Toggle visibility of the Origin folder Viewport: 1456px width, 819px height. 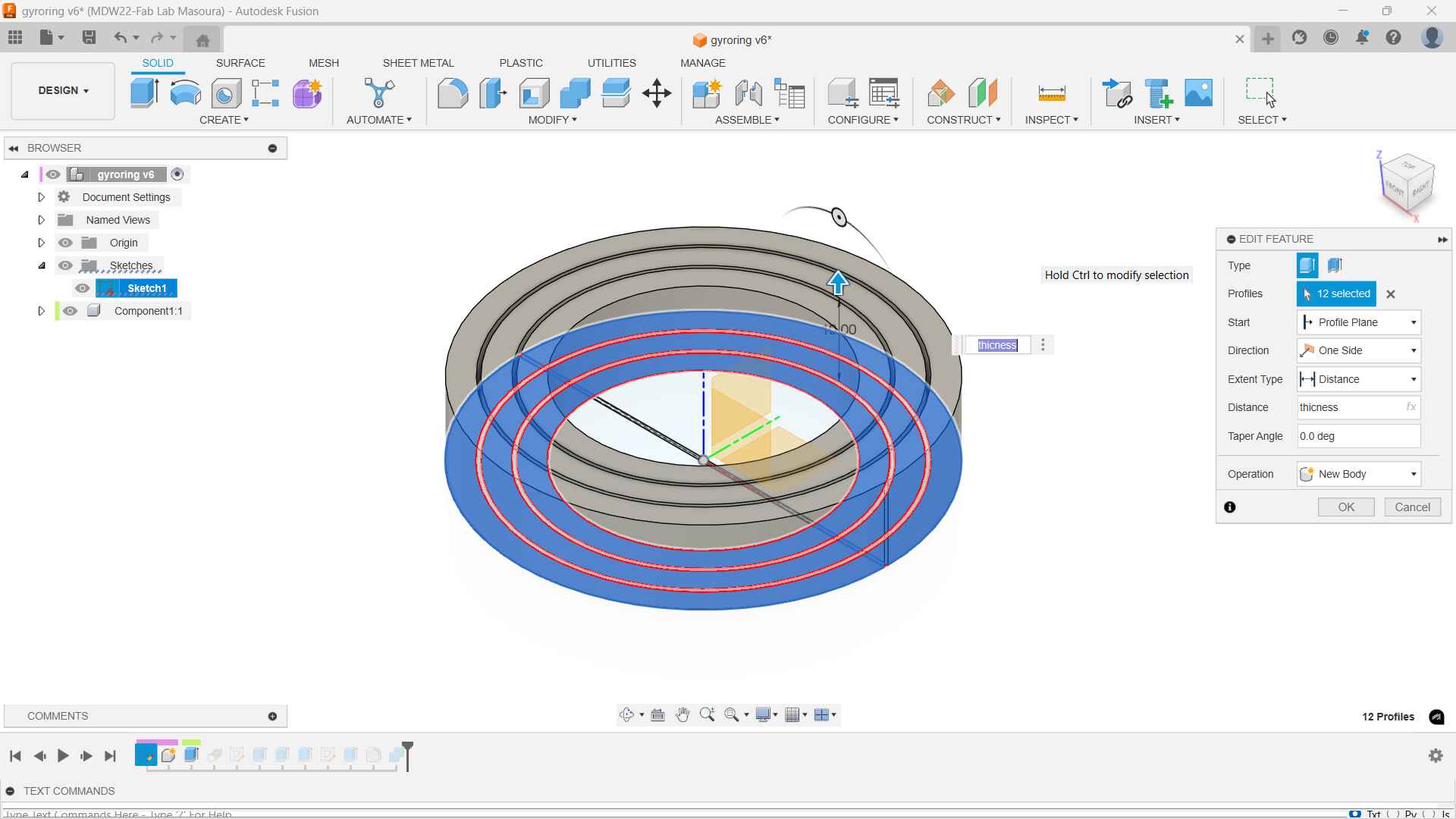click(65, 243)
